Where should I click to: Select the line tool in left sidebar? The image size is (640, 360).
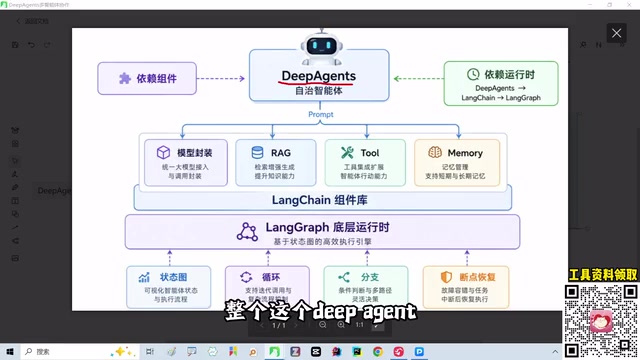[15, 227]
